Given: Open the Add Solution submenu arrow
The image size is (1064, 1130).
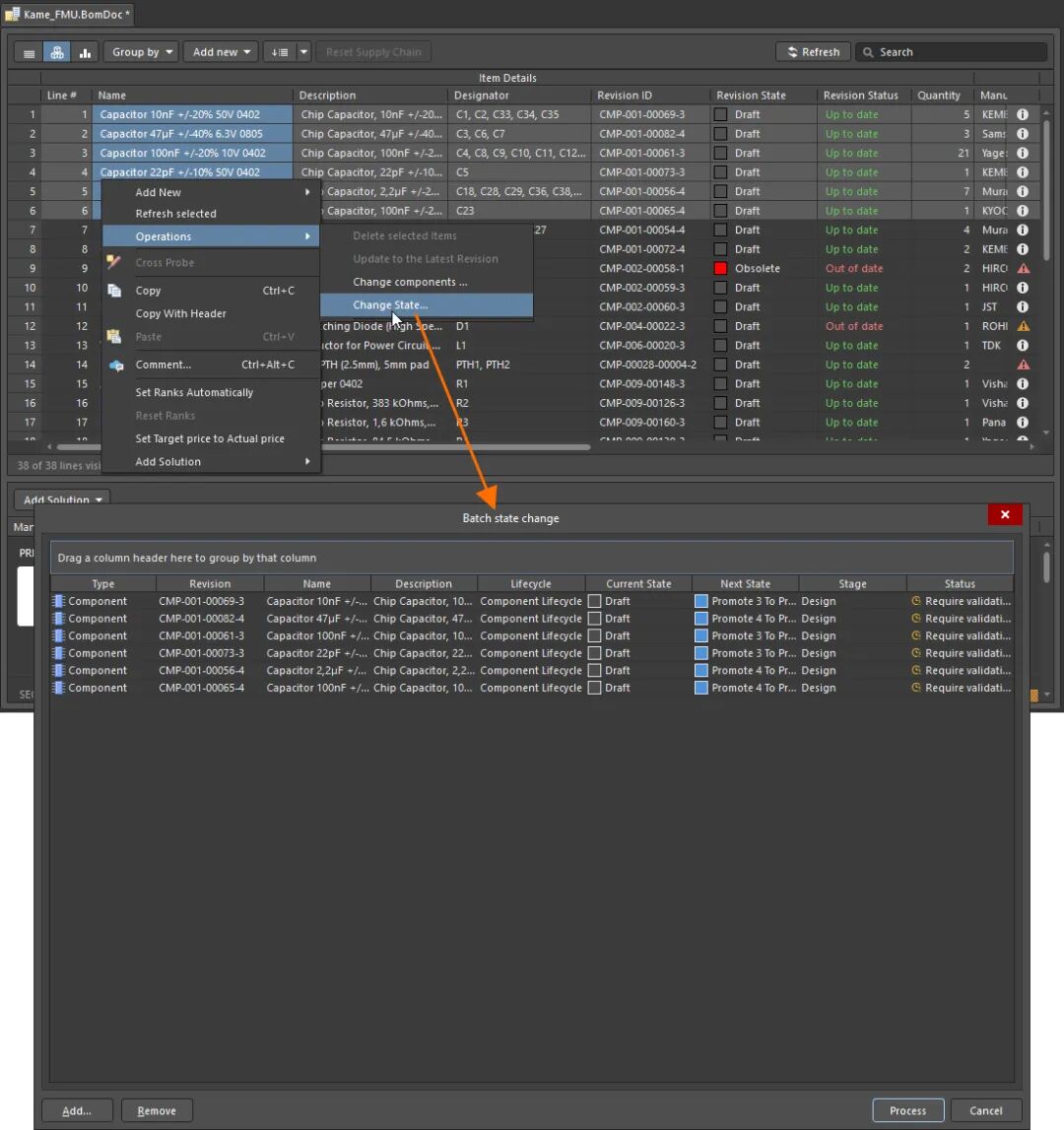Looking at the screenshot, I should pyautogui.click(x=307, y=461).
